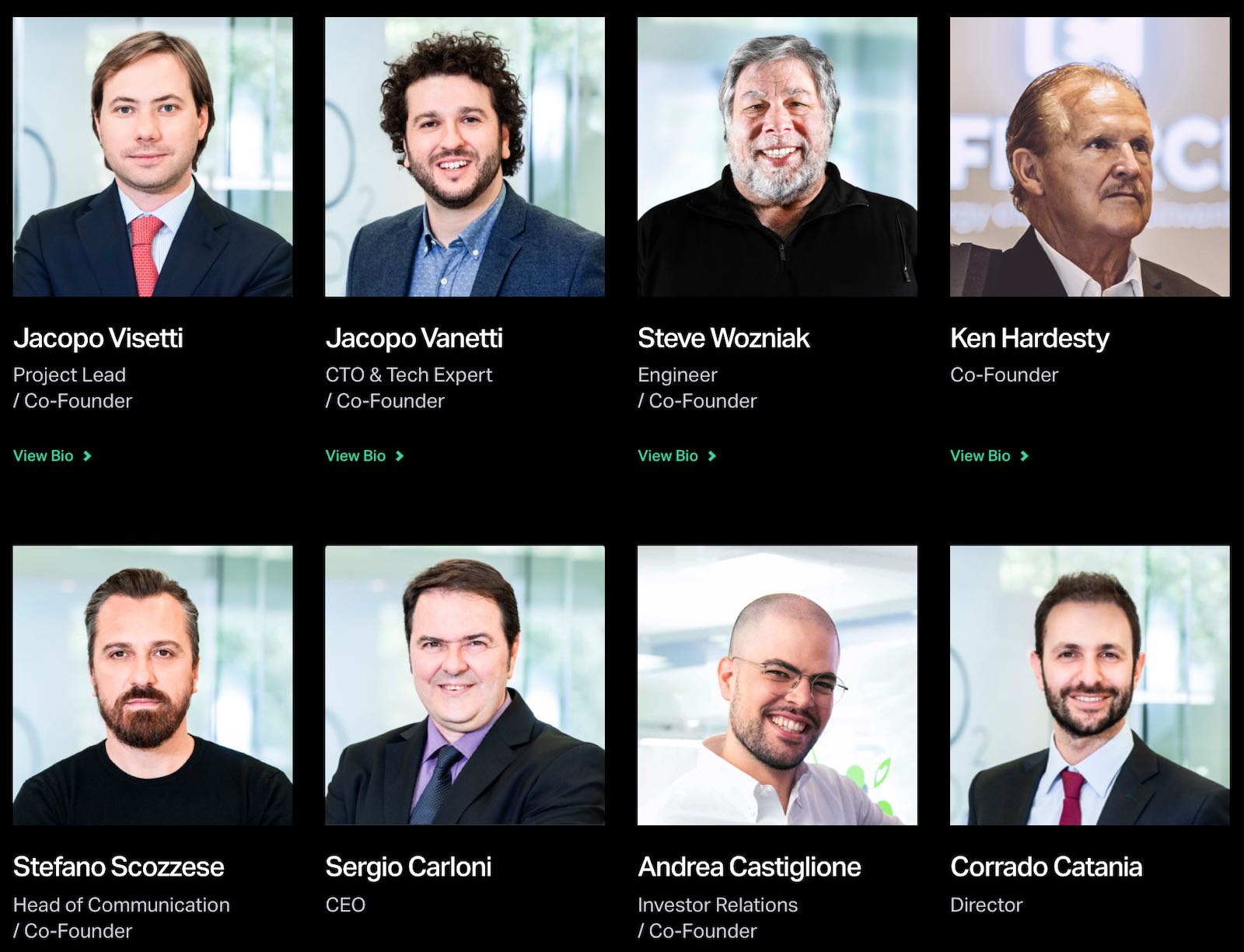Select Steve Wozniak's portrait photo

(x=777, y=157)
